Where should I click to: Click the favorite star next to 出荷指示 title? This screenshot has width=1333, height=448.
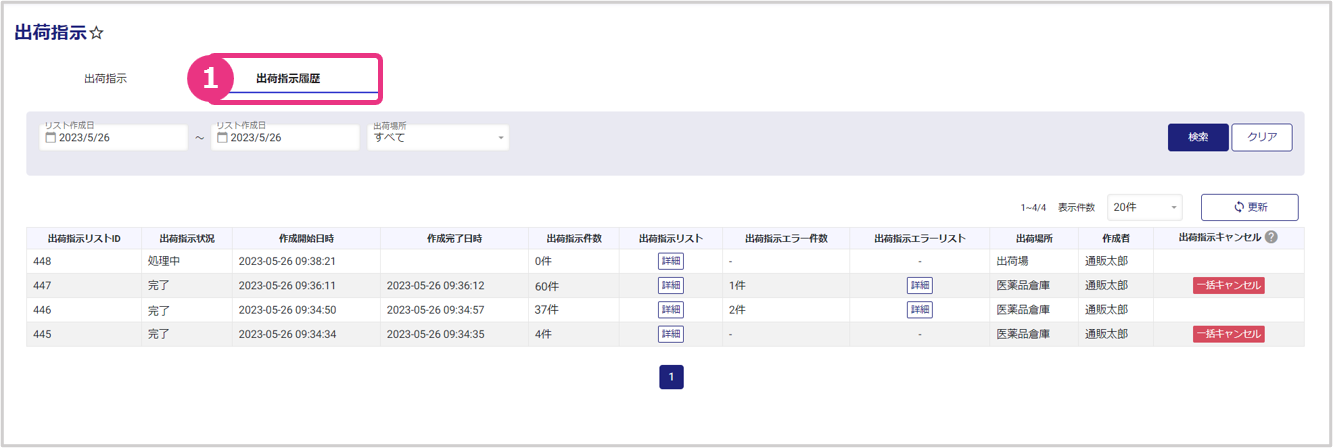97,34
